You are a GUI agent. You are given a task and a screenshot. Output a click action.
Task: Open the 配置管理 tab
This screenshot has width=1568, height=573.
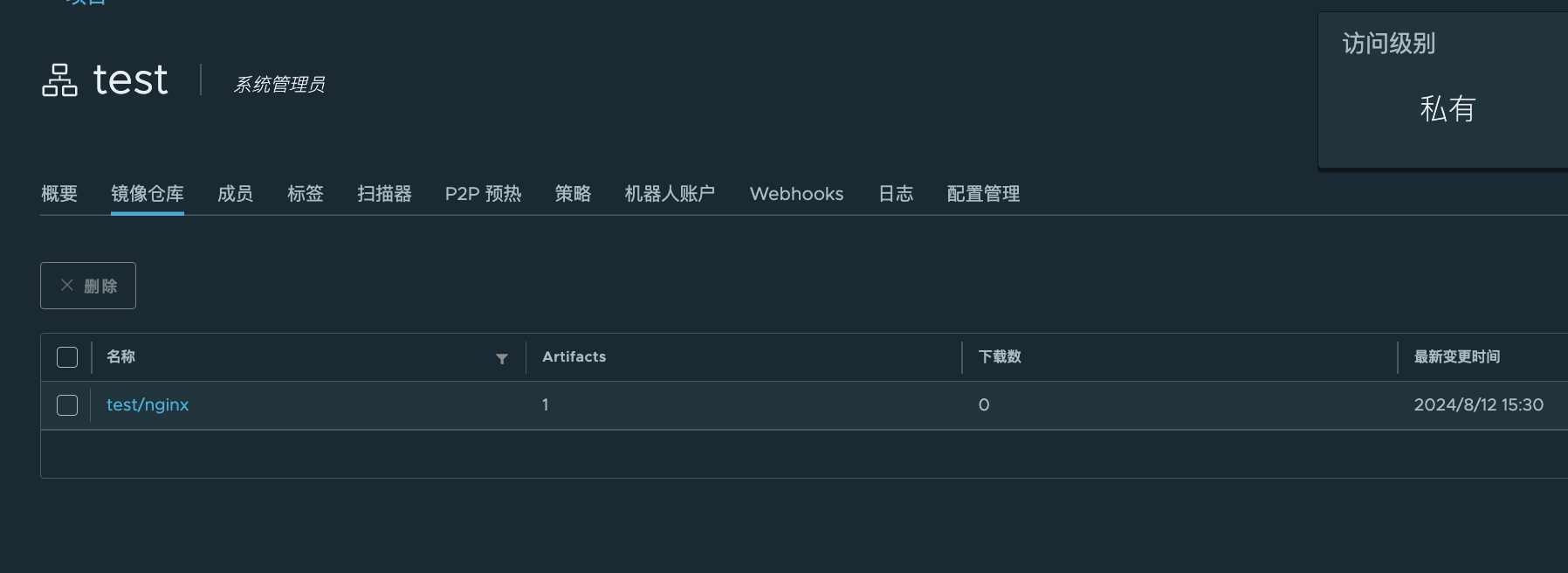coord(983,194)
